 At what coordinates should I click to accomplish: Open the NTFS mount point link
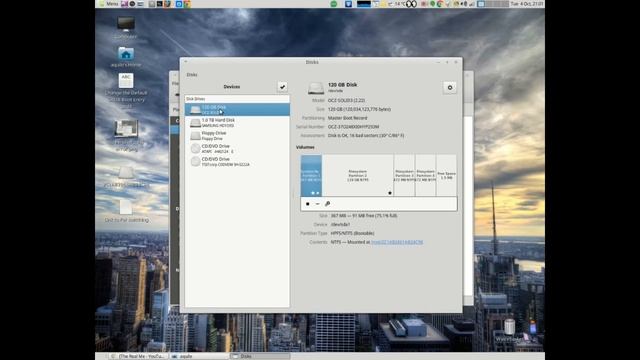(397, 242)
